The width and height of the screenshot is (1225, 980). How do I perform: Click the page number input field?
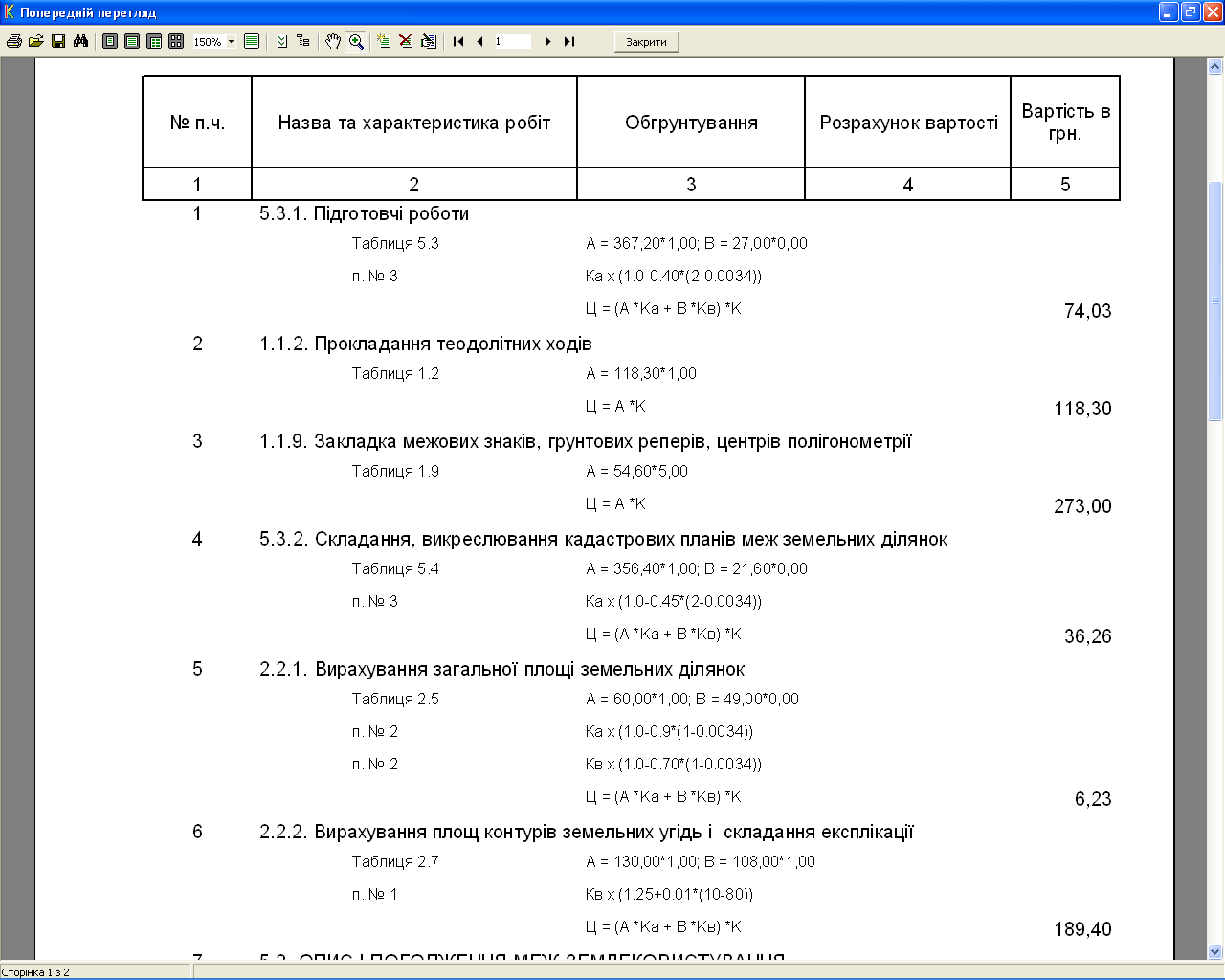point(512,41)
